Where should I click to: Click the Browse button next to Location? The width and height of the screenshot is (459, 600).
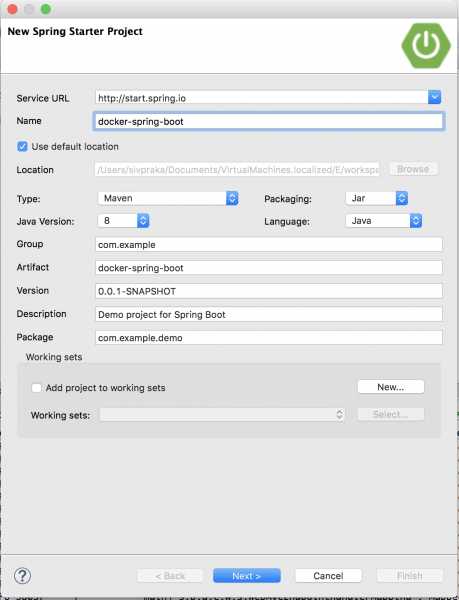tap(413, 169)
